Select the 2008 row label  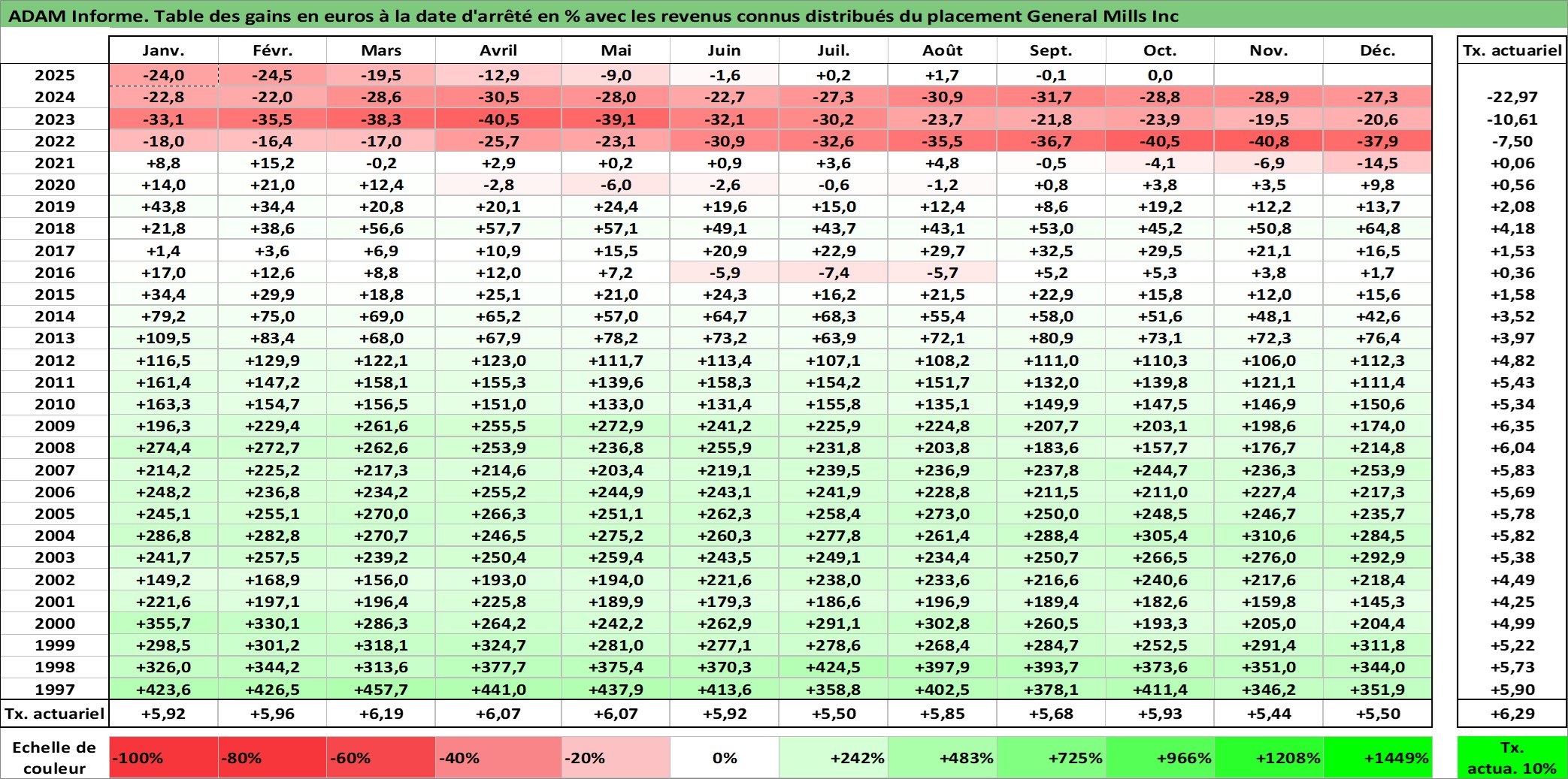click(55, 448)
